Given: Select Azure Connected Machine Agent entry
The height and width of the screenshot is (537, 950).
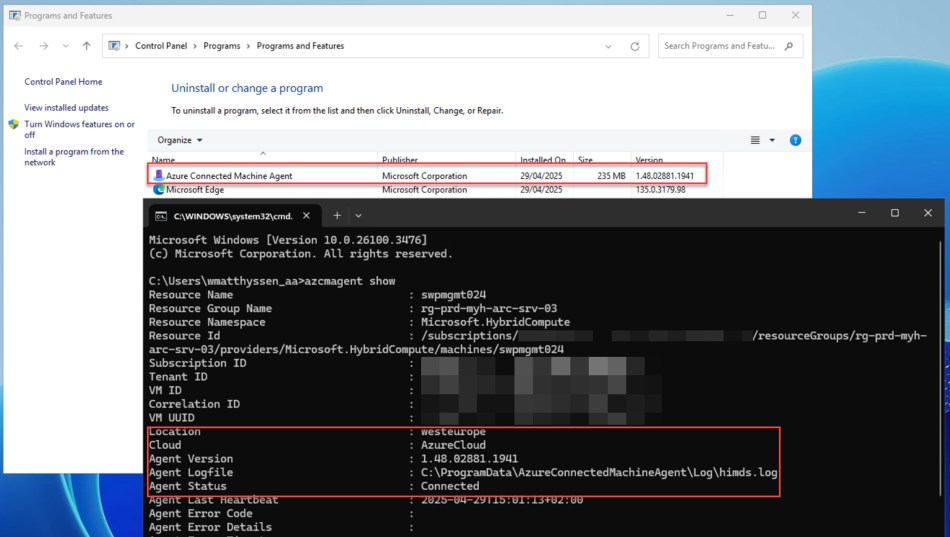Looking at the screenshot, I should click(427, 176).
